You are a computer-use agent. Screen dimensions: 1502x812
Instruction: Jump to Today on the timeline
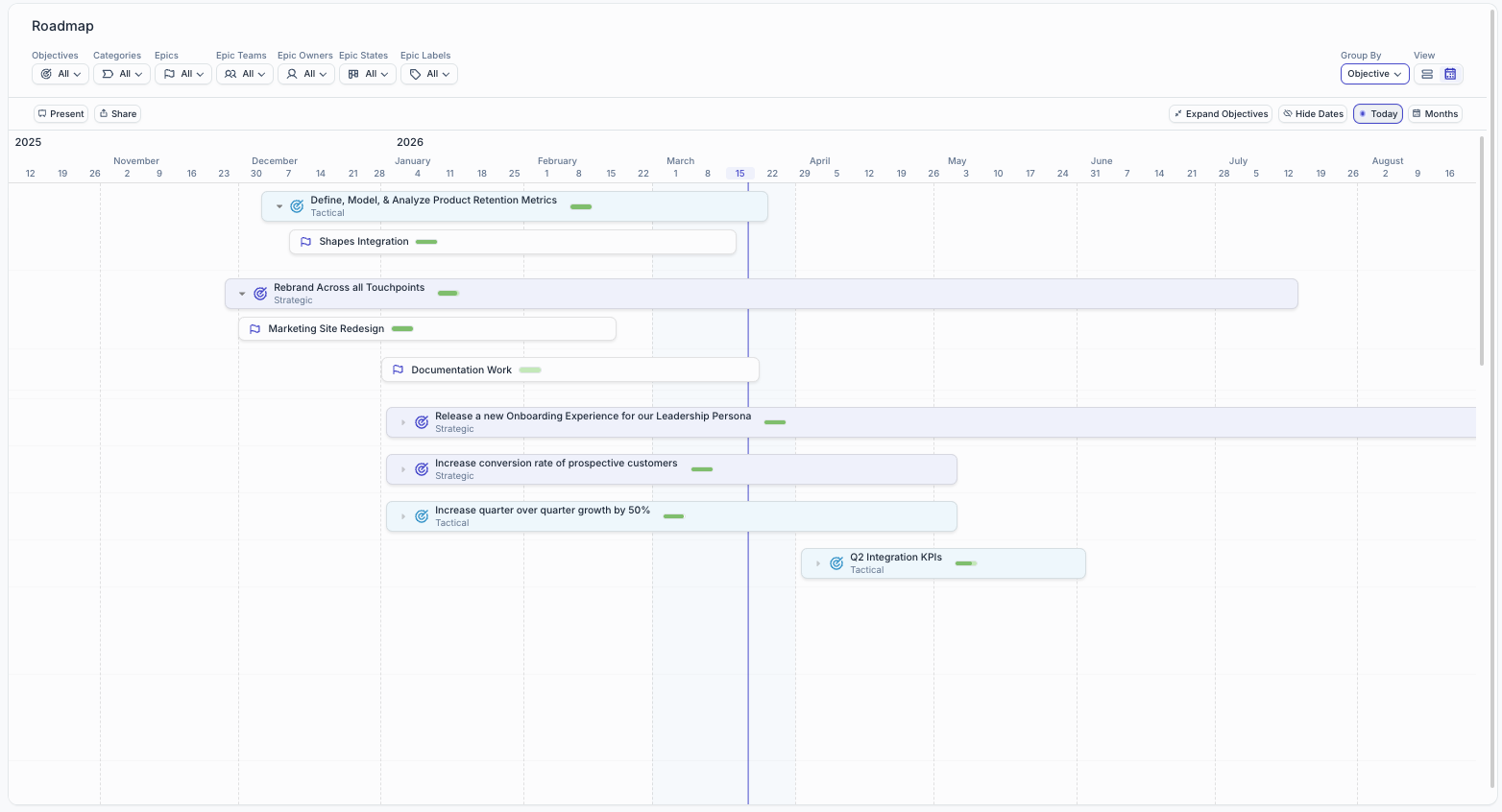tap(1378, 113)
